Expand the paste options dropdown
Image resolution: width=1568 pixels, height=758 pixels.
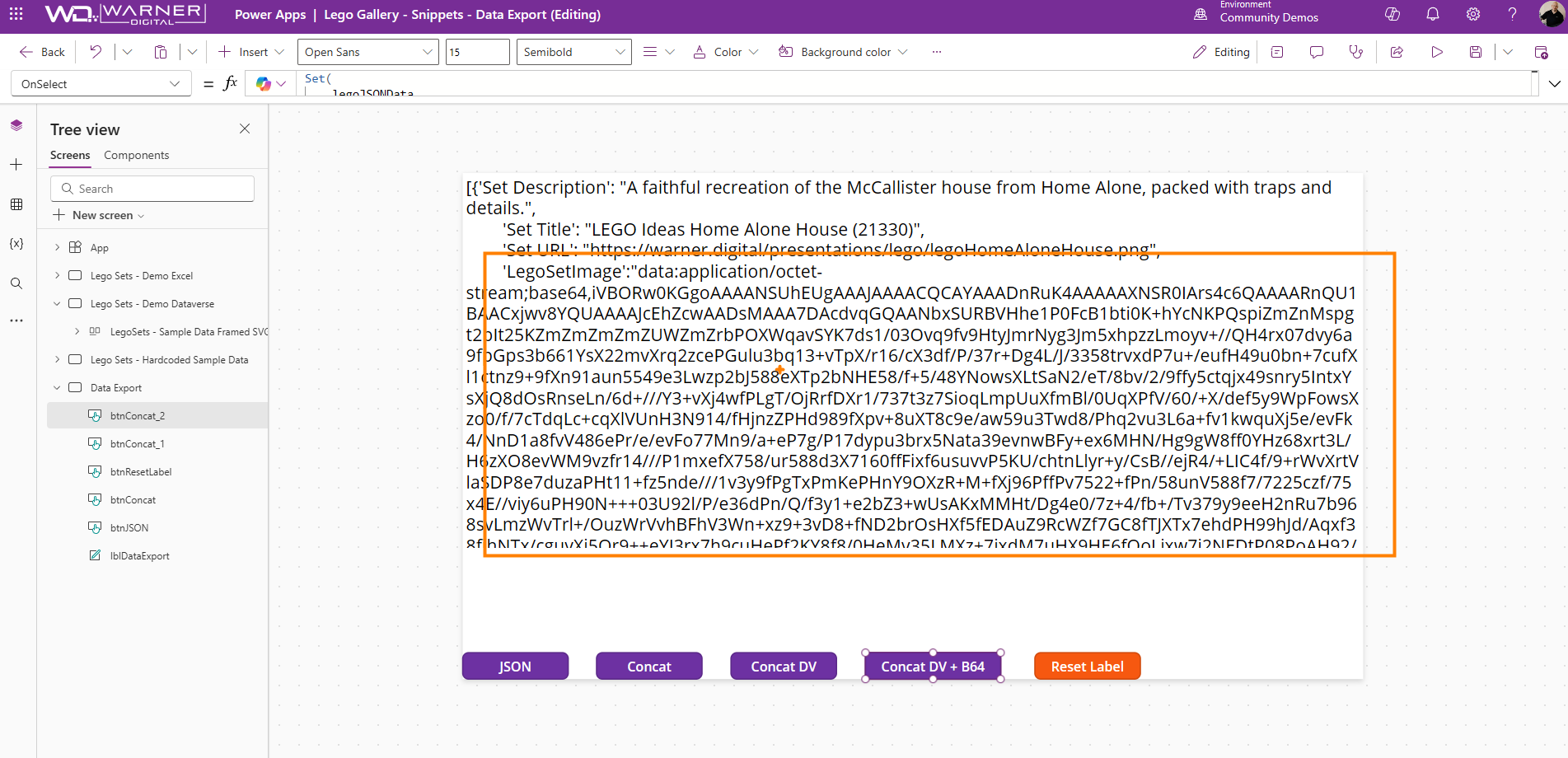click(x=192, y=52)
